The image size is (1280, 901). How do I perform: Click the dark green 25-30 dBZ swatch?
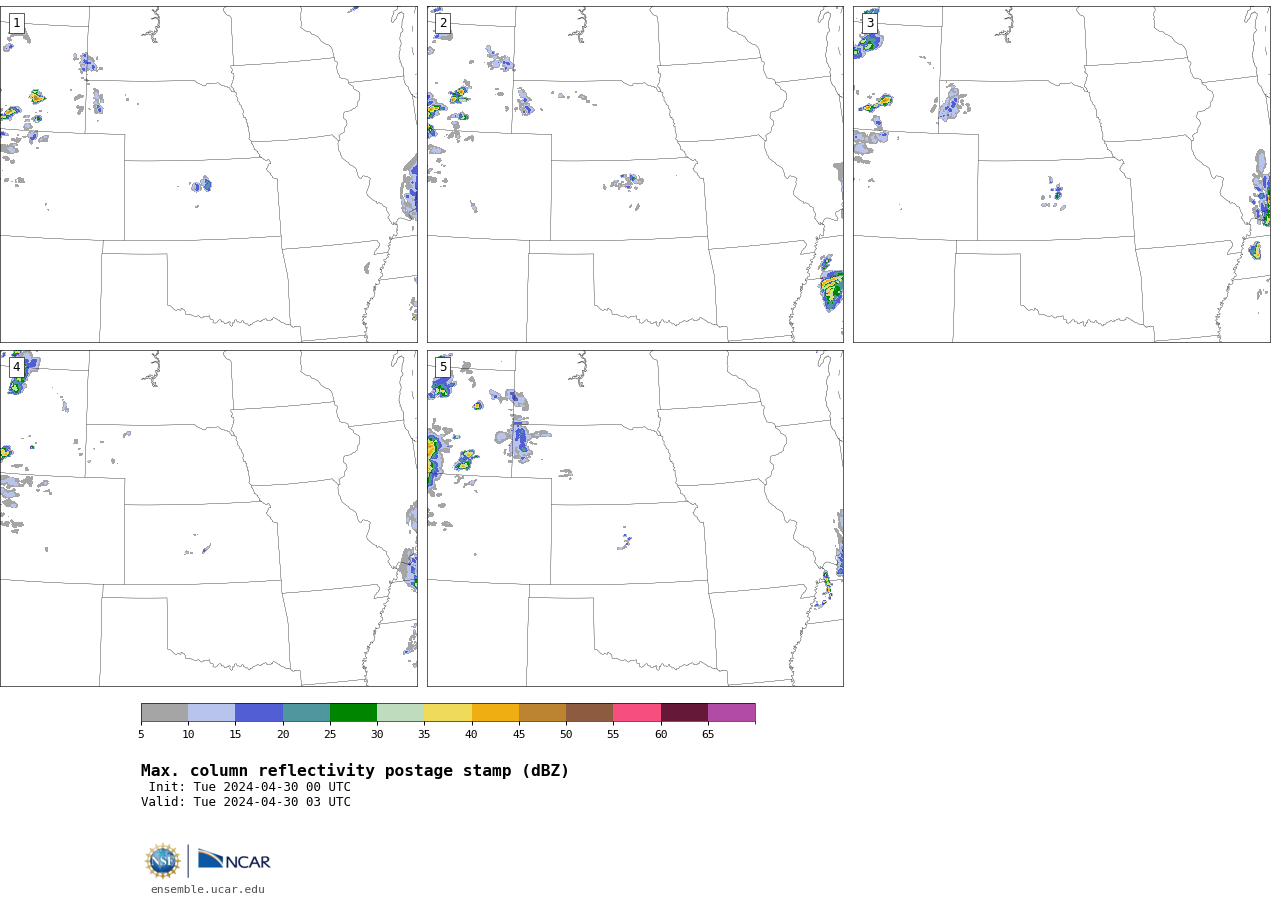tap(353, 712)
